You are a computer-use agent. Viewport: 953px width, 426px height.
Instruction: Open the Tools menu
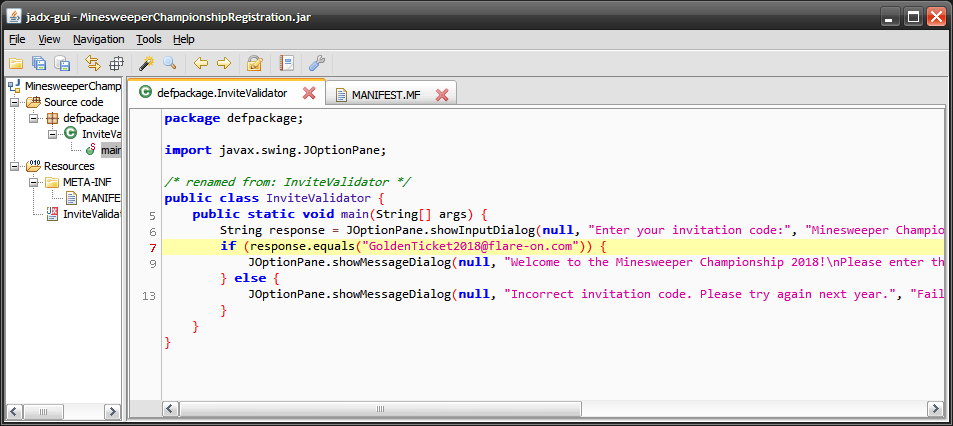[x=149, y=39]
